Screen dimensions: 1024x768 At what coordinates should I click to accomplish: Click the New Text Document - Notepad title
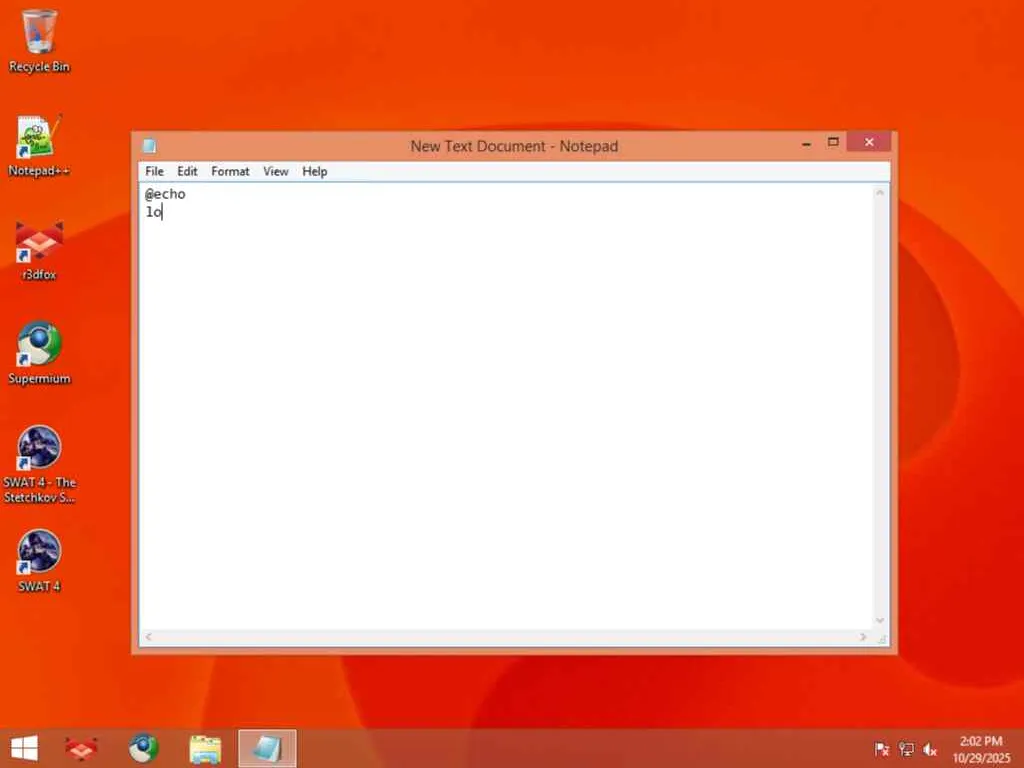(514, 146)
